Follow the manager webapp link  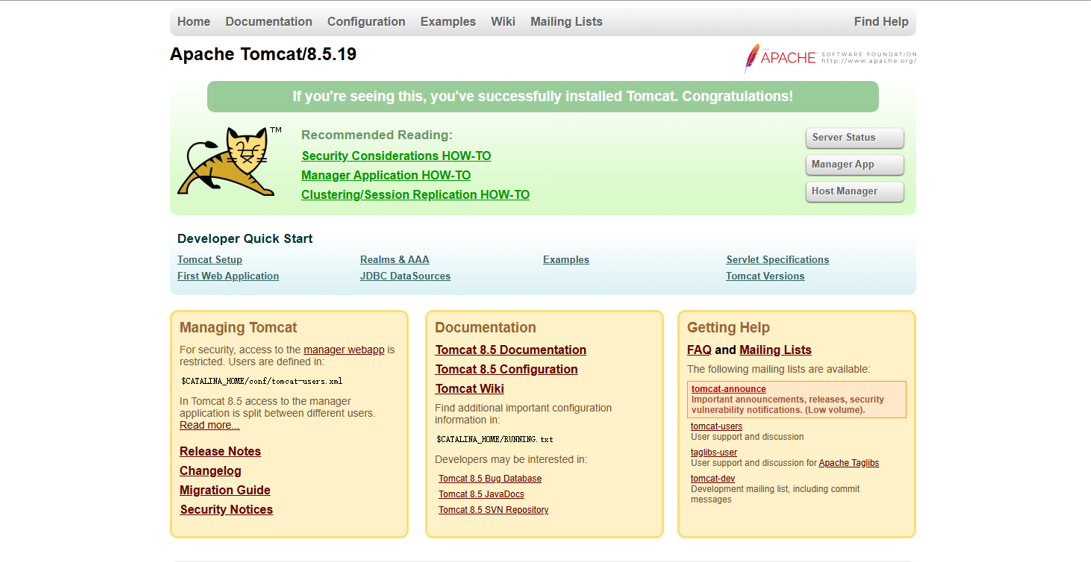[x=344, y=350]
